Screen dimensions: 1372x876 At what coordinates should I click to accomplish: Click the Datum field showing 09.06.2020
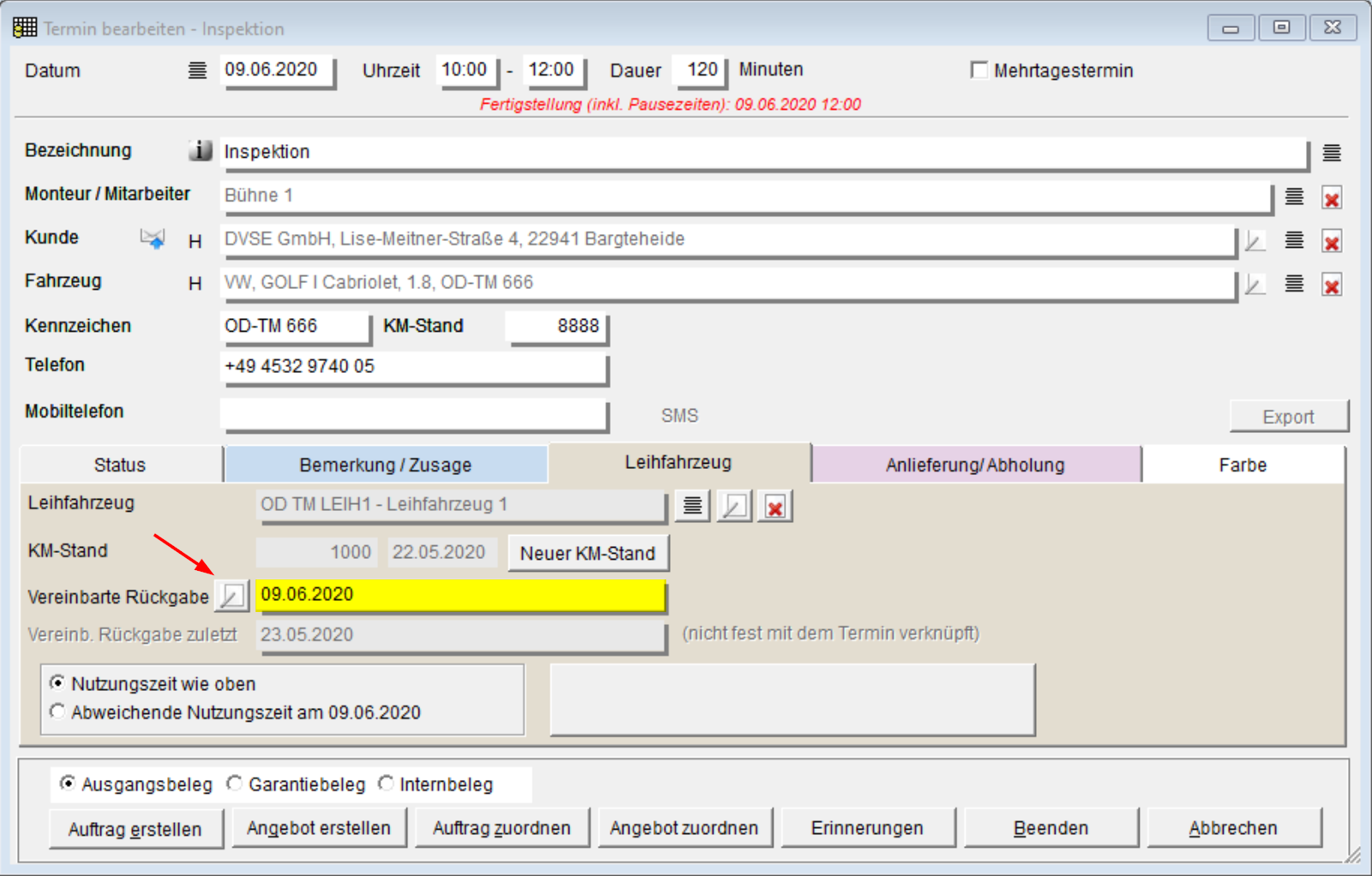click(x=277, y=70)
